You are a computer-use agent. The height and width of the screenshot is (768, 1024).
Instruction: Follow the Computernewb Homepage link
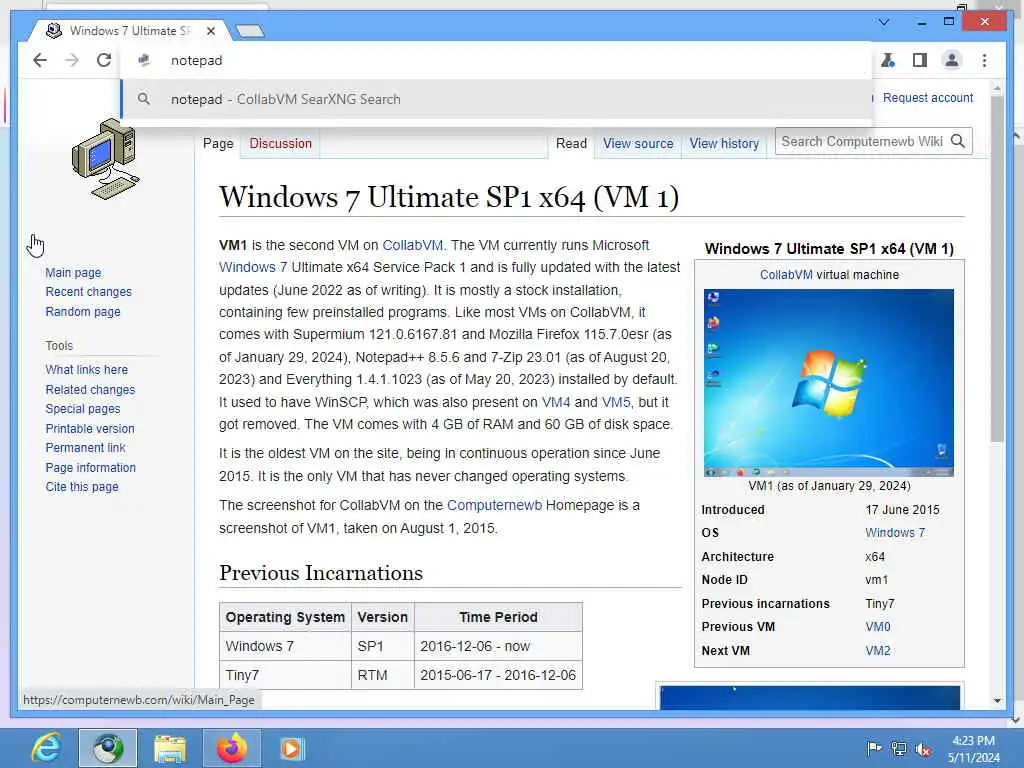pos(494,505)
